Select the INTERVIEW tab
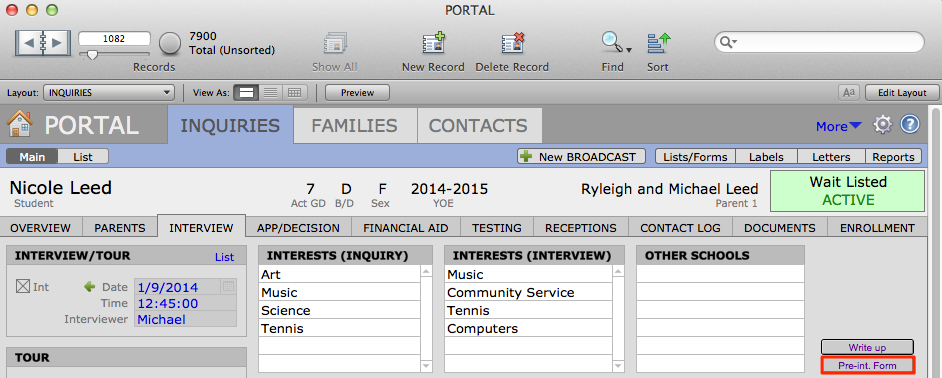Screen dimensions: 942x378 201,228
